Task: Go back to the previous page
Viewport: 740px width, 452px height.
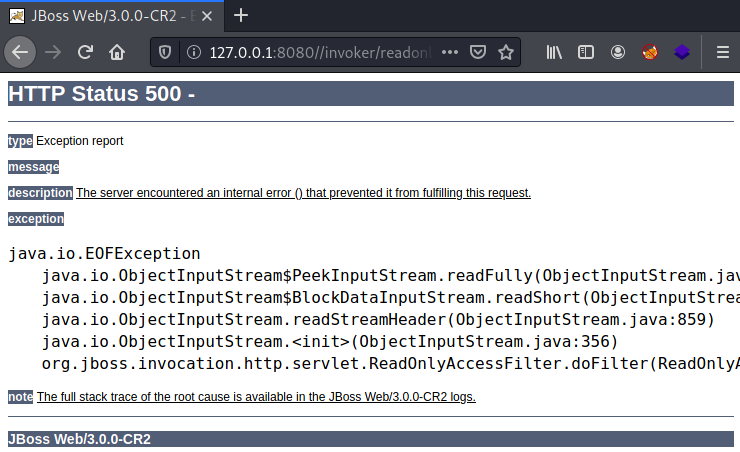Action: click(x=20, y=52)
